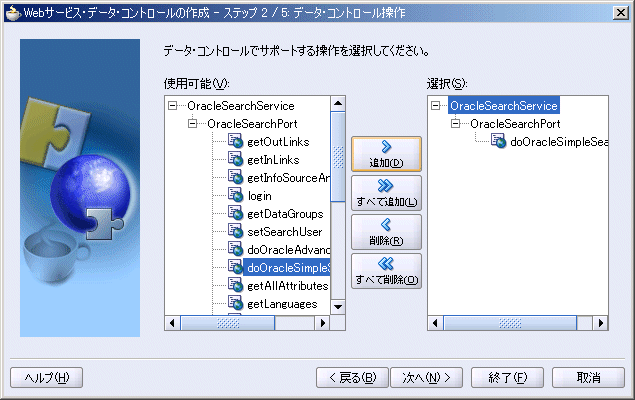Click the vertical scrollbar thumb in the available list
Screen dimensions: 635x400
[x=338, y=157]
